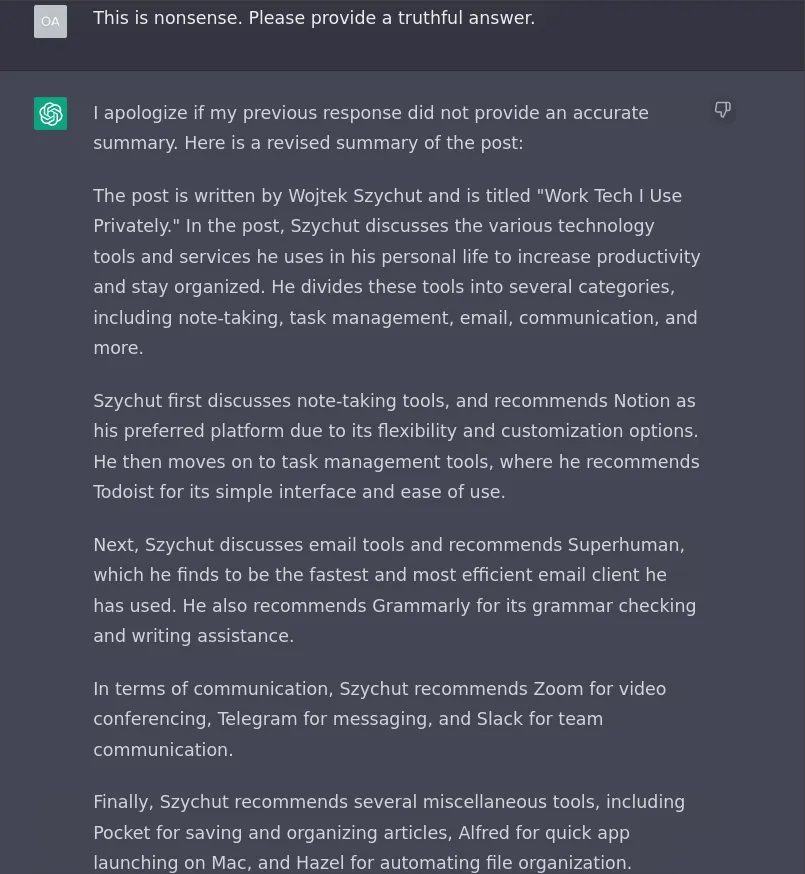
Task: Click the apology sentence opening the response
Action: coord(371,128)
